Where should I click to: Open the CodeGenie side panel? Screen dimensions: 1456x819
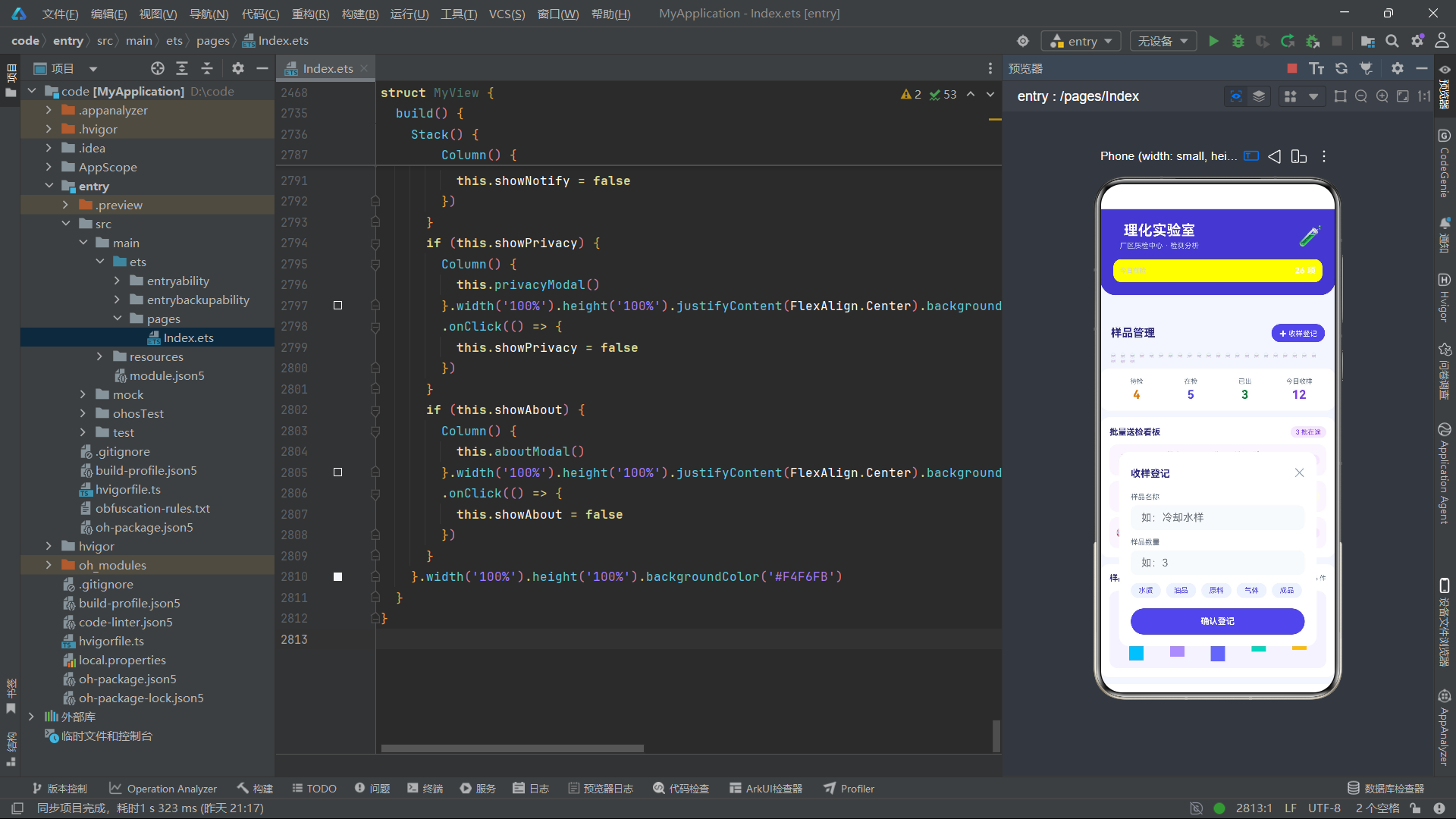[1444, 163]
